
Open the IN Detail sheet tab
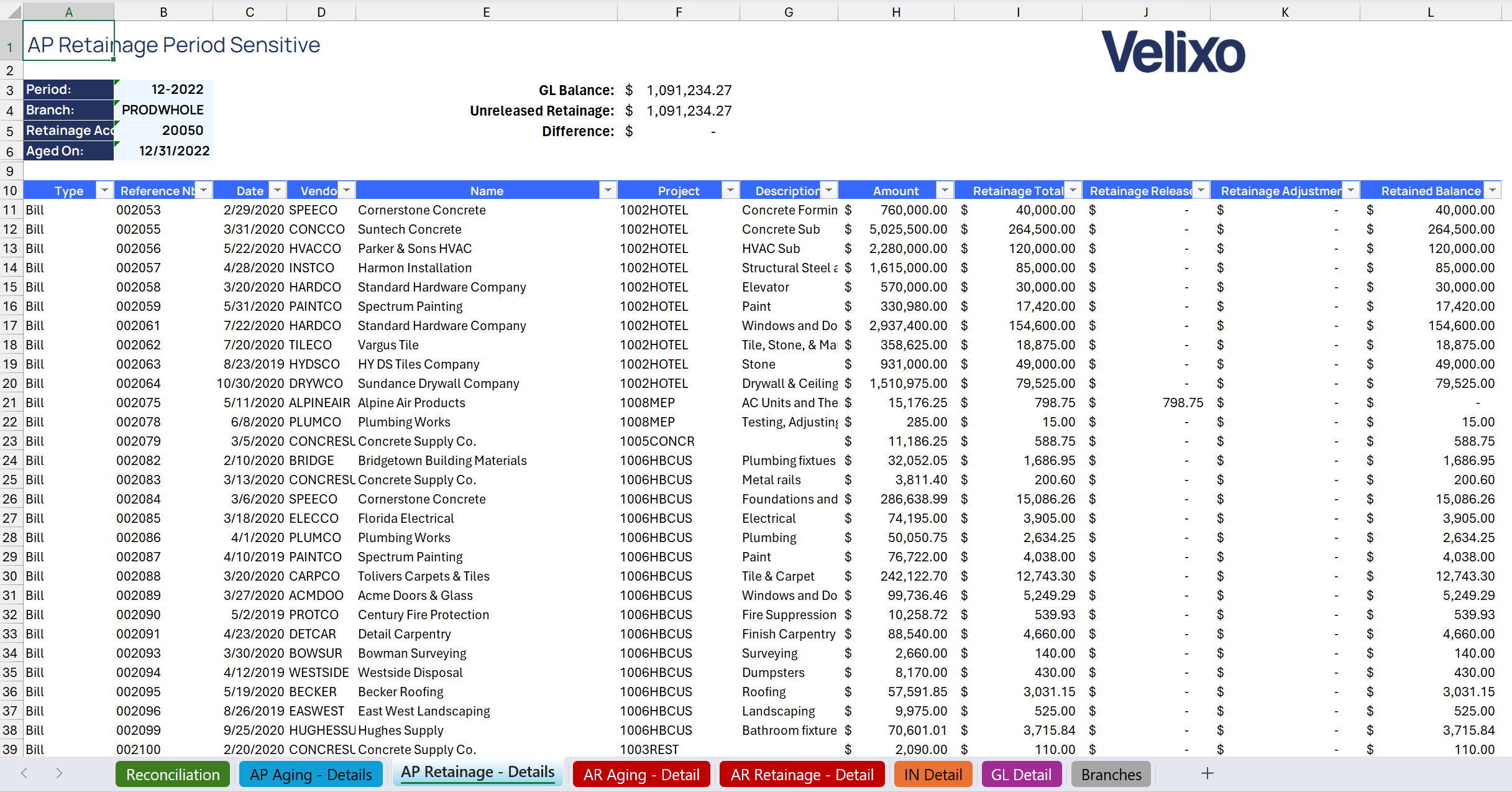(933, 775)
